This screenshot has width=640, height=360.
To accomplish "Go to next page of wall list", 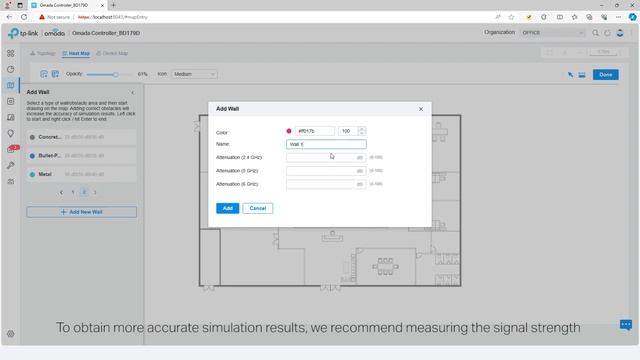I will [x=95, y=192].
